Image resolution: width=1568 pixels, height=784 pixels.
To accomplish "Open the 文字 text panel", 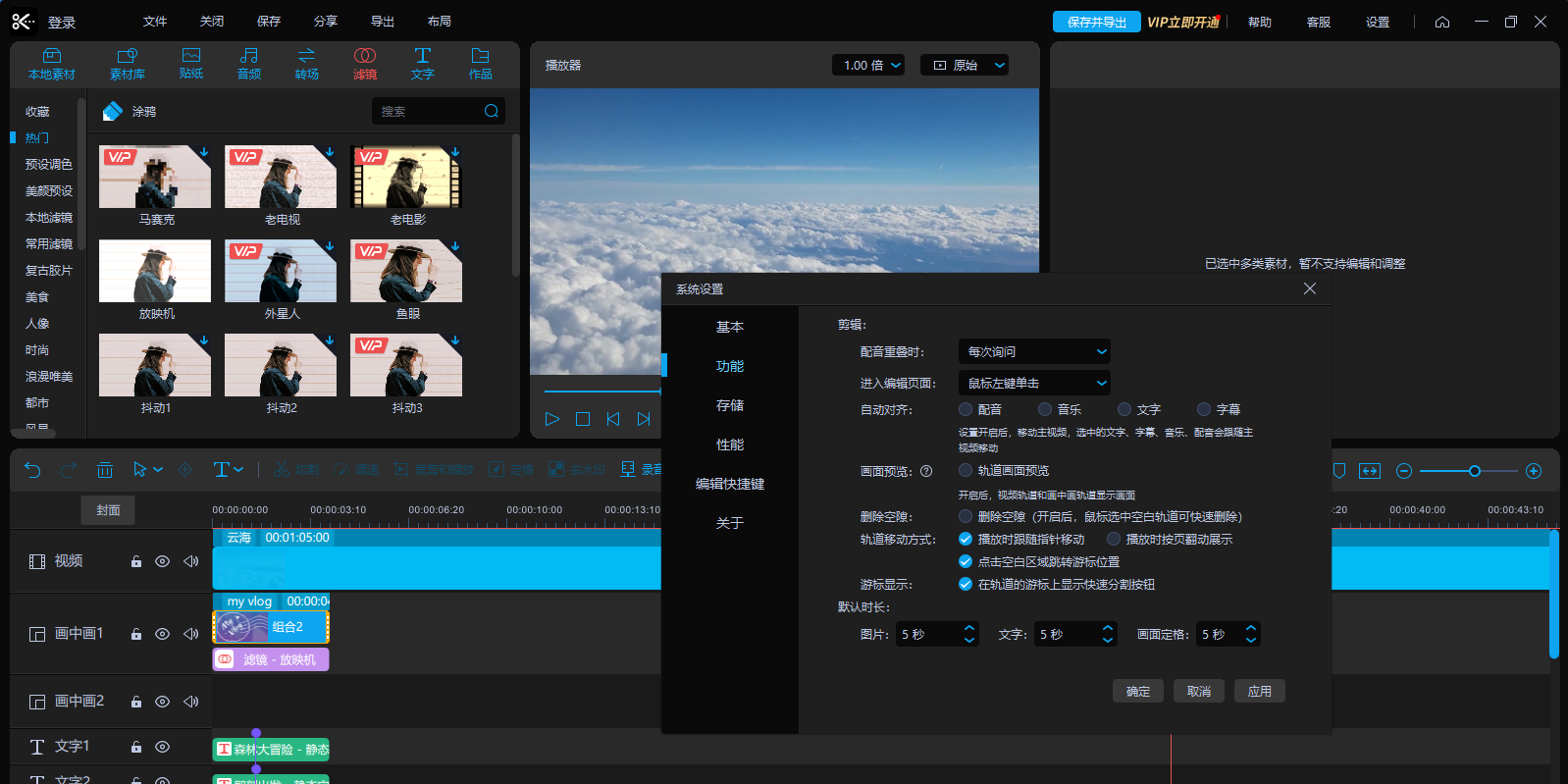I will point(423,64).
